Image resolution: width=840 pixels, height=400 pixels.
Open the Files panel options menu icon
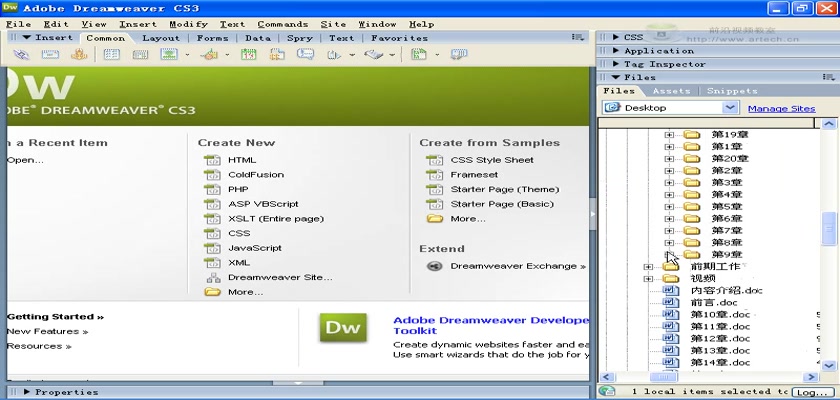tap(828, 77)
